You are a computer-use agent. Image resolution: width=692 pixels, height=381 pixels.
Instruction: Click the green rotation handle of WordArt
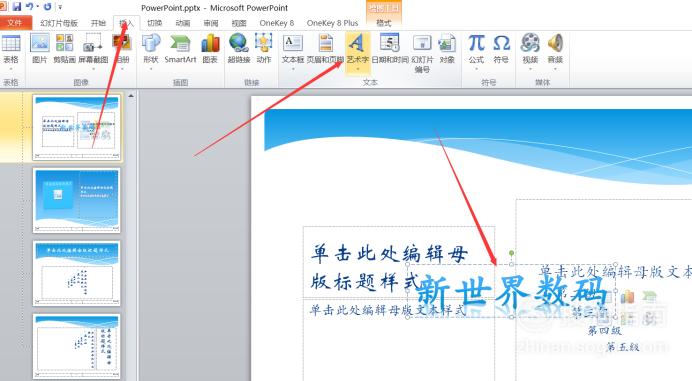pyautogui.click(x=511, y=253)
